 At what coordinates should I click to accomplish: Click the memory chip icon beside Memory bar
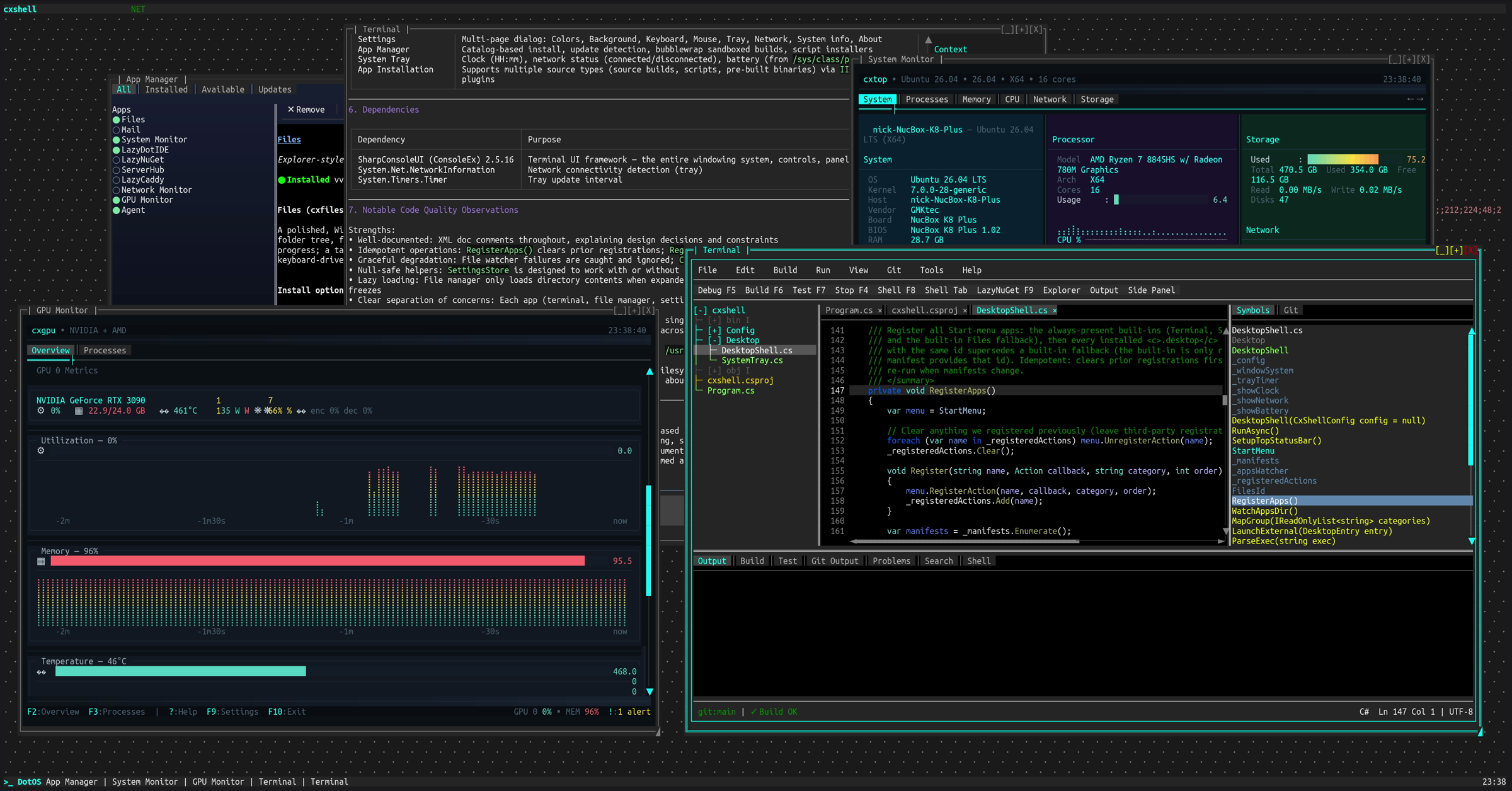click(x=41, y=561)
